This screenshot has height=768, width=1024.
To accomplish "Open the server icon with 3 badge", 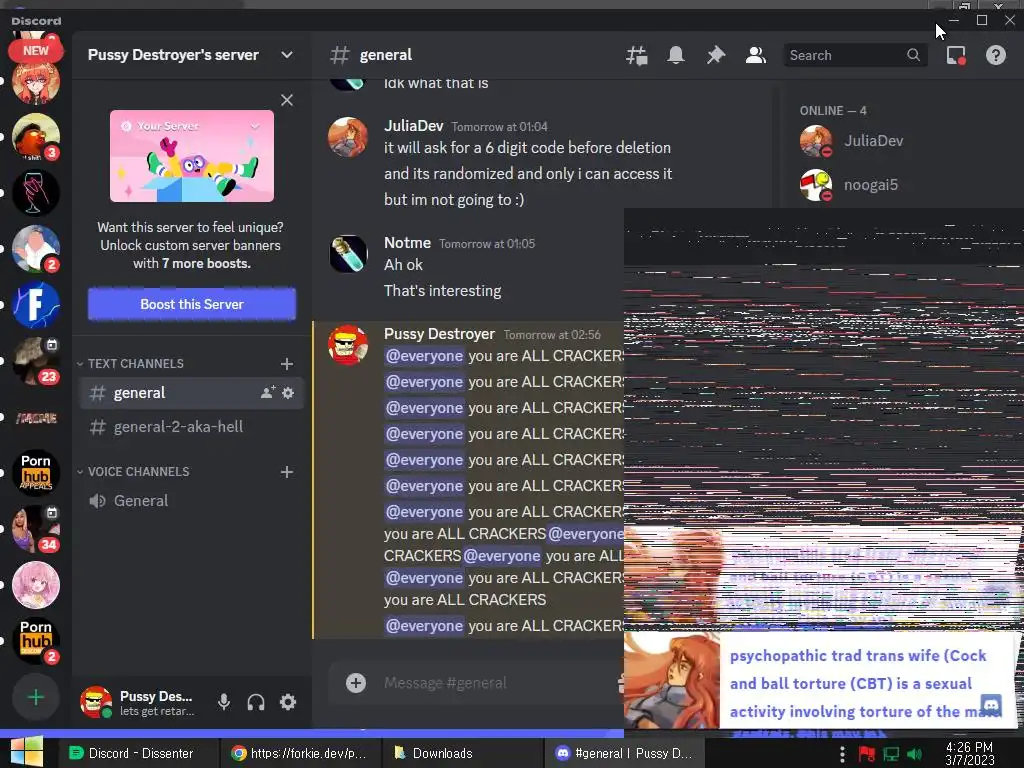I will 36,137.
